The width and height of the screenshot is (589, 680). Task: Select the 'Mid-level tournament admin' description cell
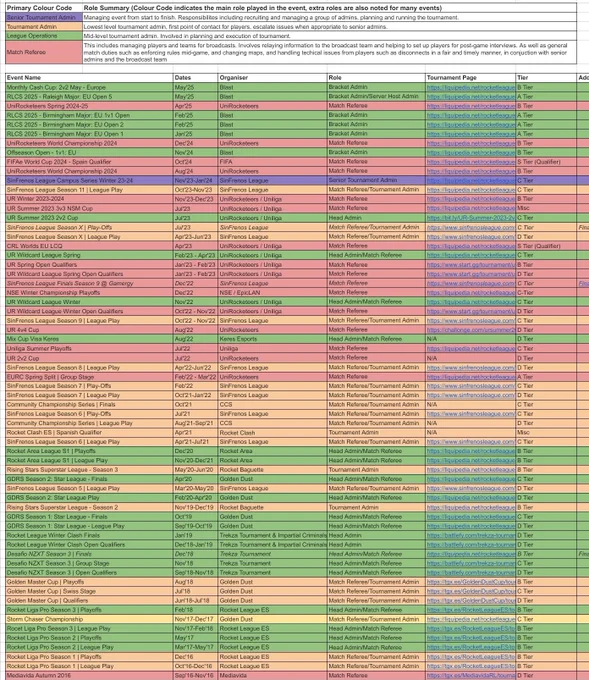point(330,36)
